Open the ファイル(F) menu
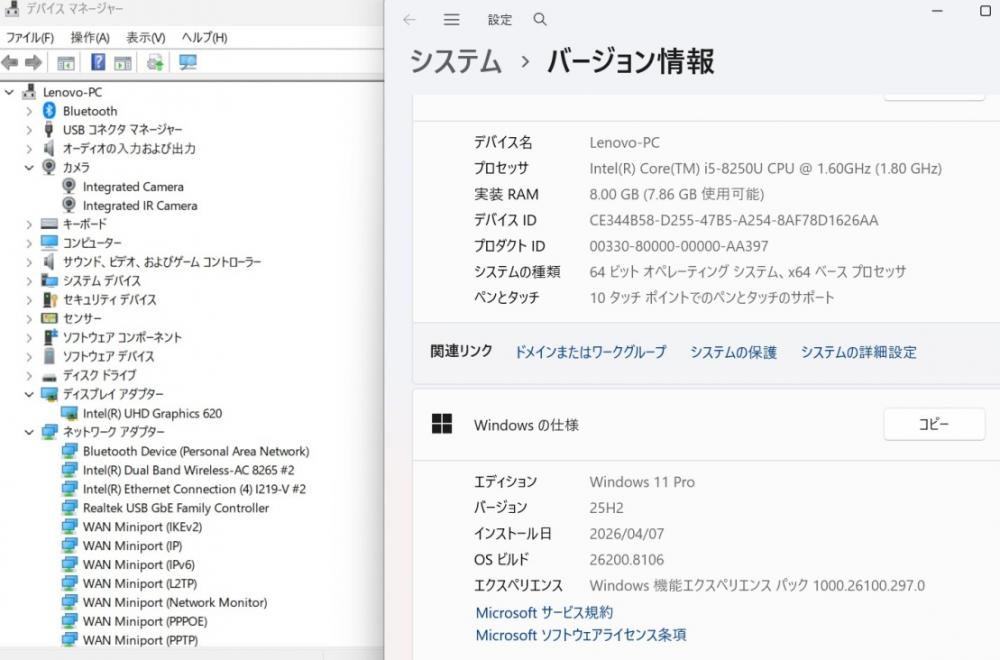This screenshot has width=1000, height=660. [30, 38]
